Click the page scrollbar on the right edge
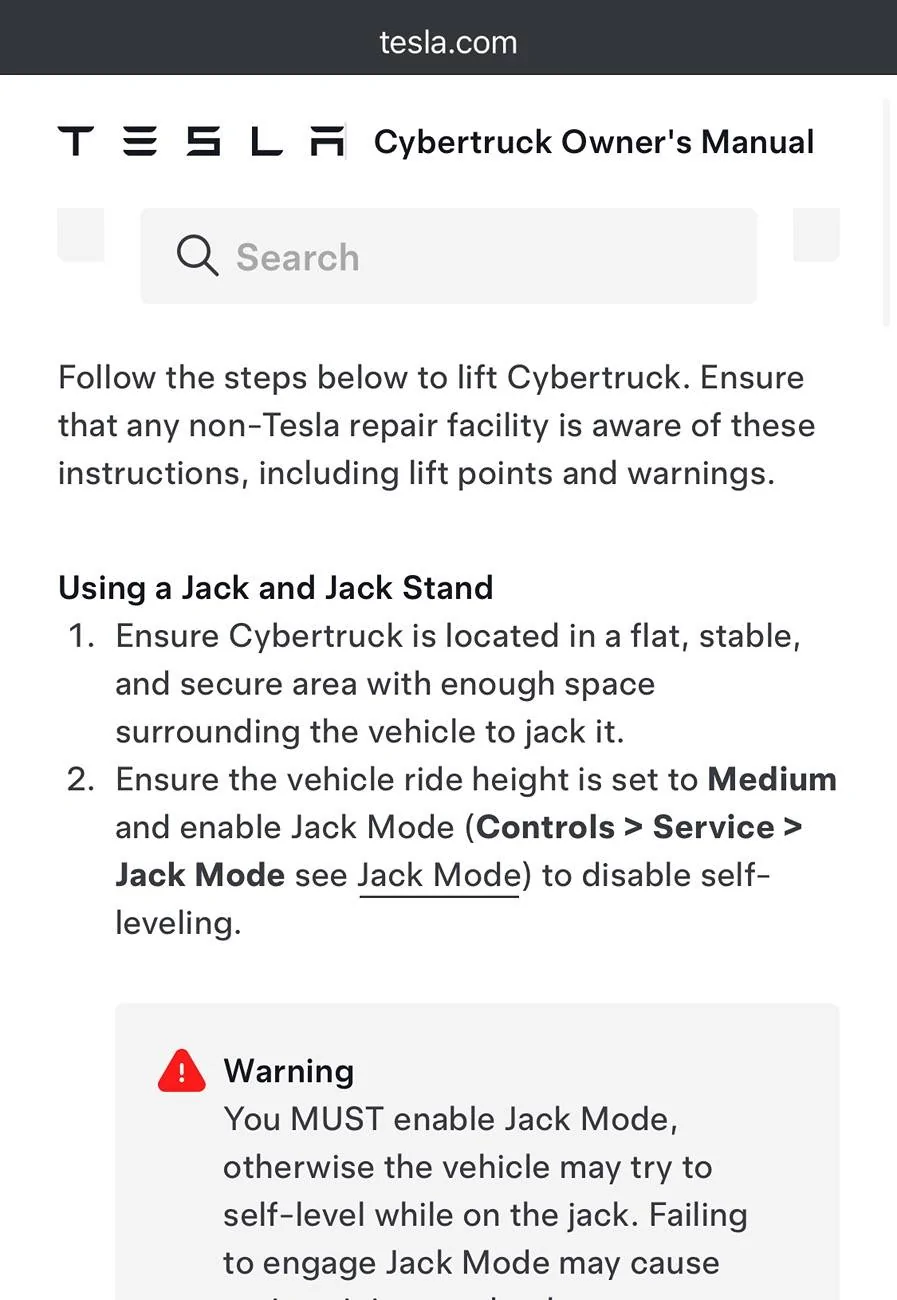 click(887, 212)
